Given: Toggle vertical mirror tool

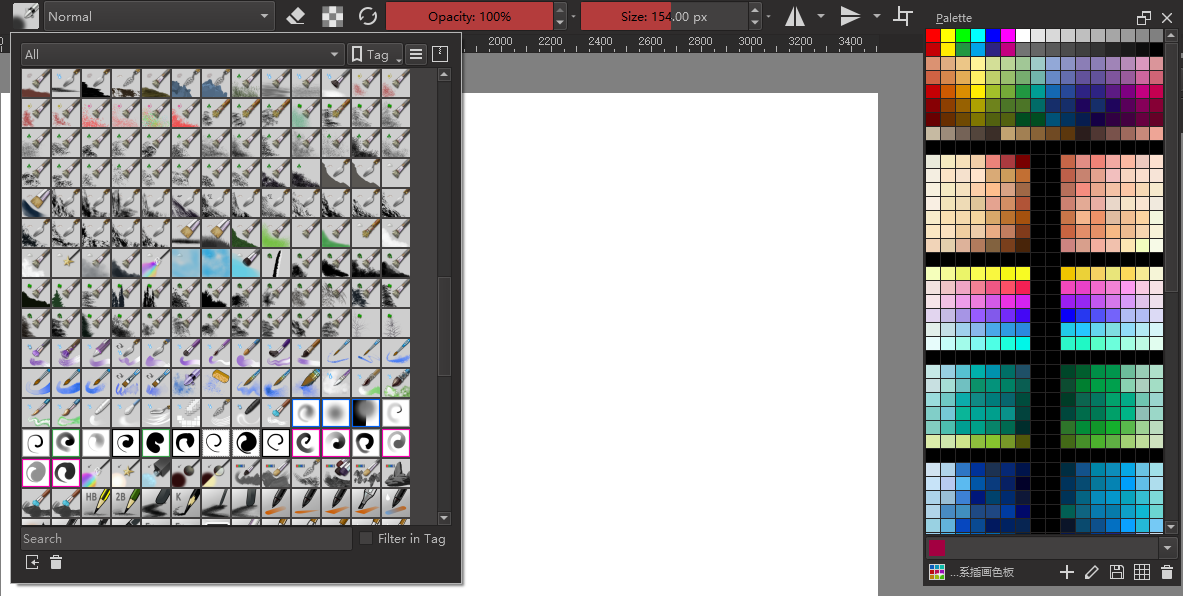Looking at the screenshot, I should (850, 16).
